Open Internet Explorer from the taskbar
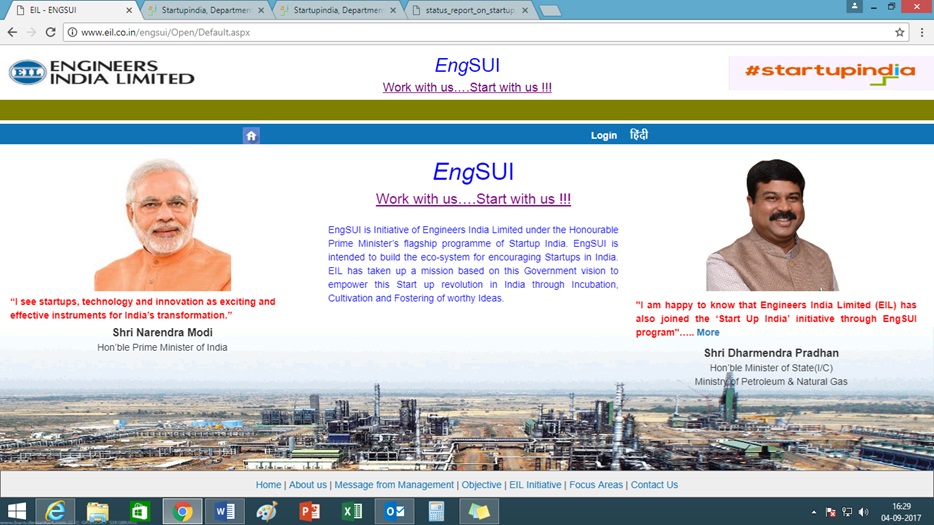 pyautogui.click(x=55, y=511)
